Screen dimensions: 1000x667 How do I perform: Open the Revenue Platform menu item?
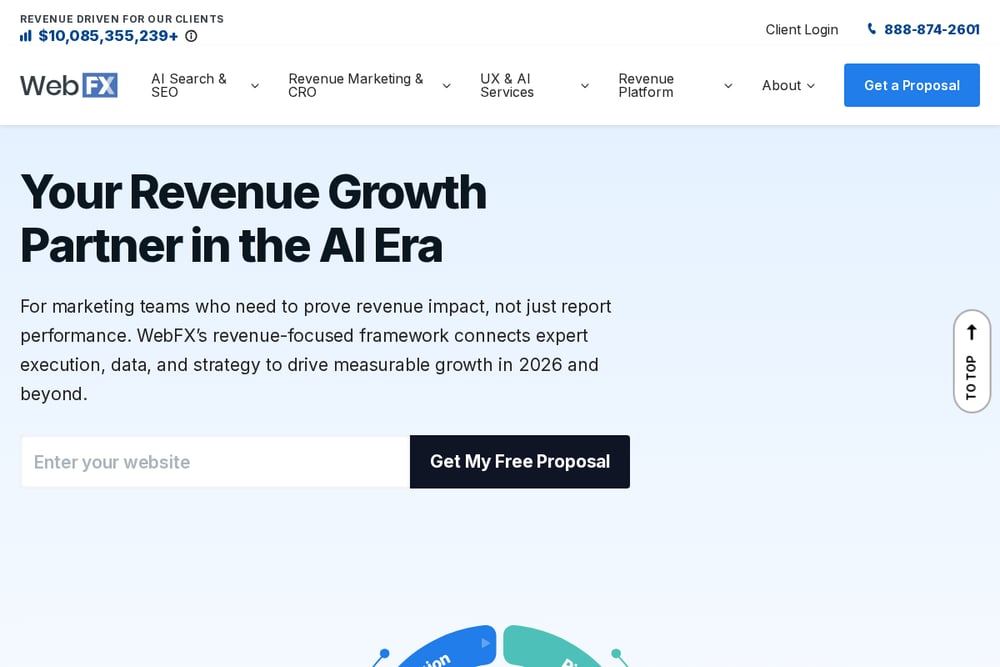coord(646,85)
